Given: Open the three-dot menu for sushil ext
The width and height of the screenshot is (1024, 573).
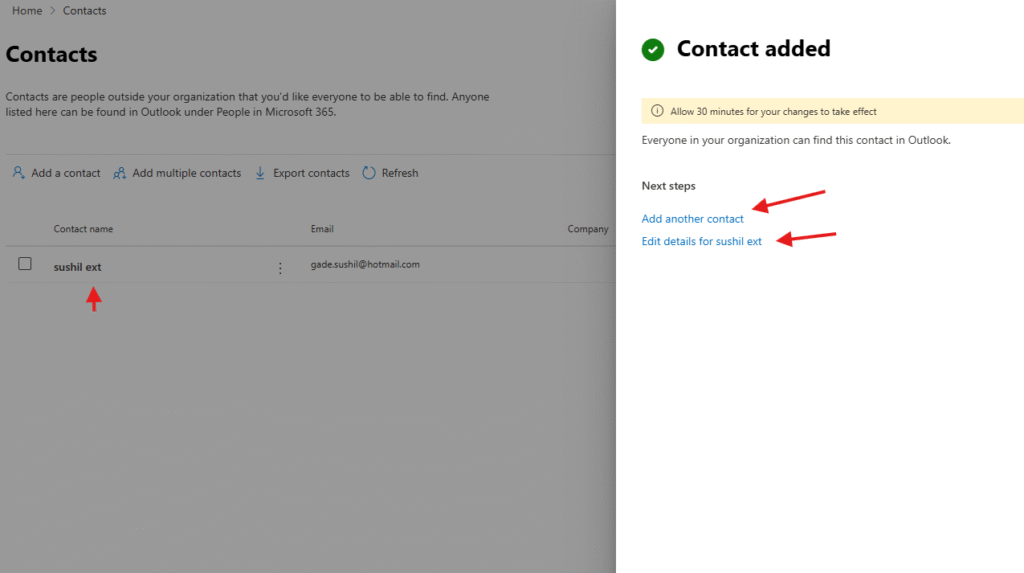Looking at the screenshot, I should 280,268.
